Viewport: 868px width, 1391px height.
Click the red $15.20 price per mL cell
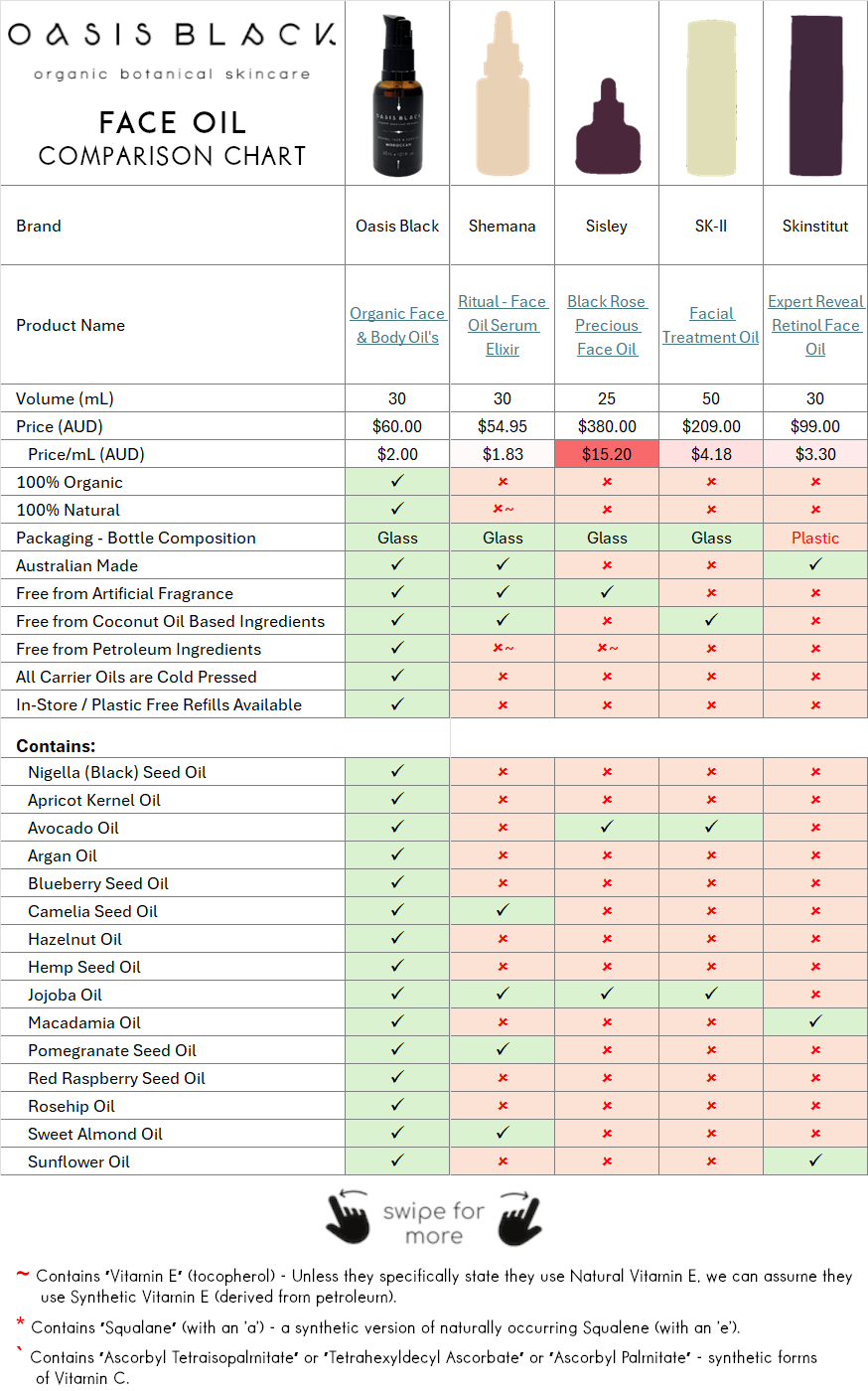point(607,454)
